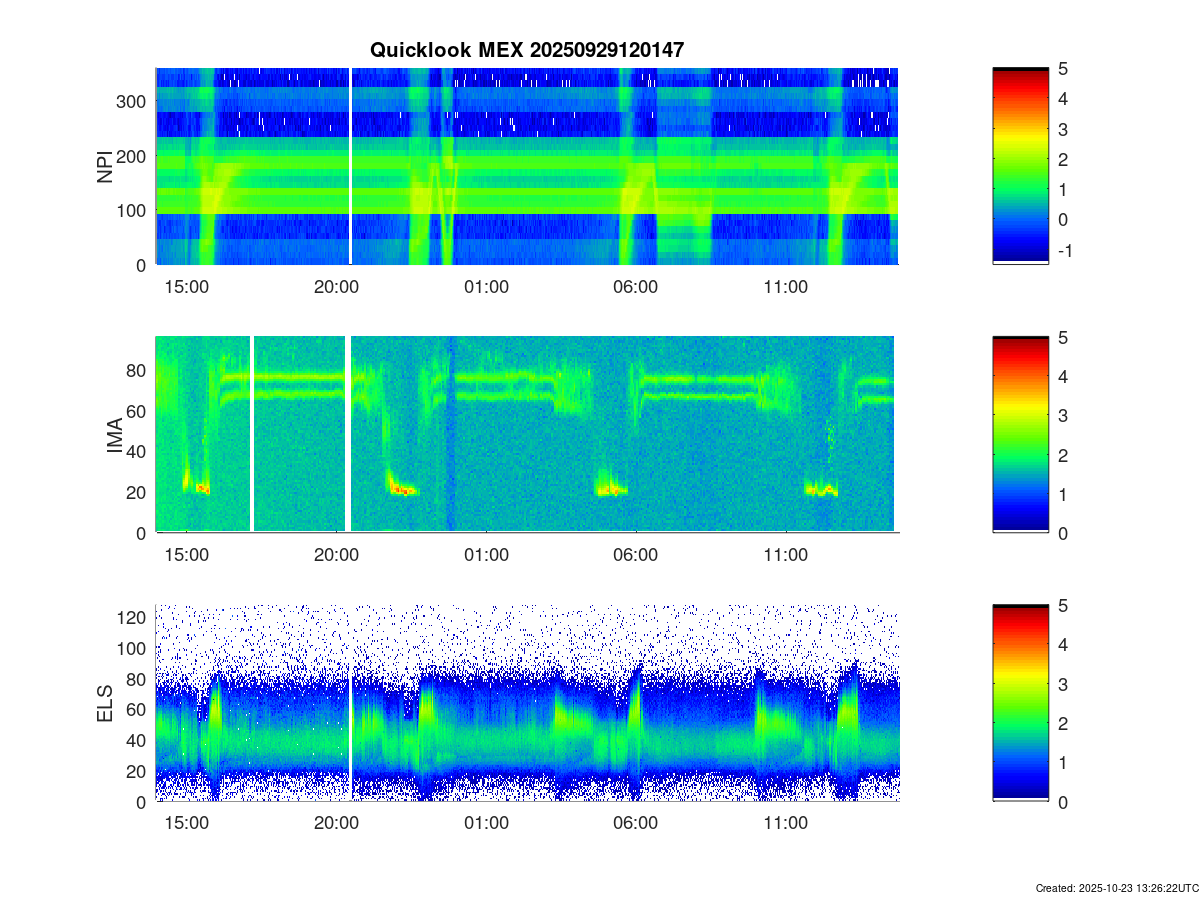Click the white data gap in the NPI panel

point(351,166)
